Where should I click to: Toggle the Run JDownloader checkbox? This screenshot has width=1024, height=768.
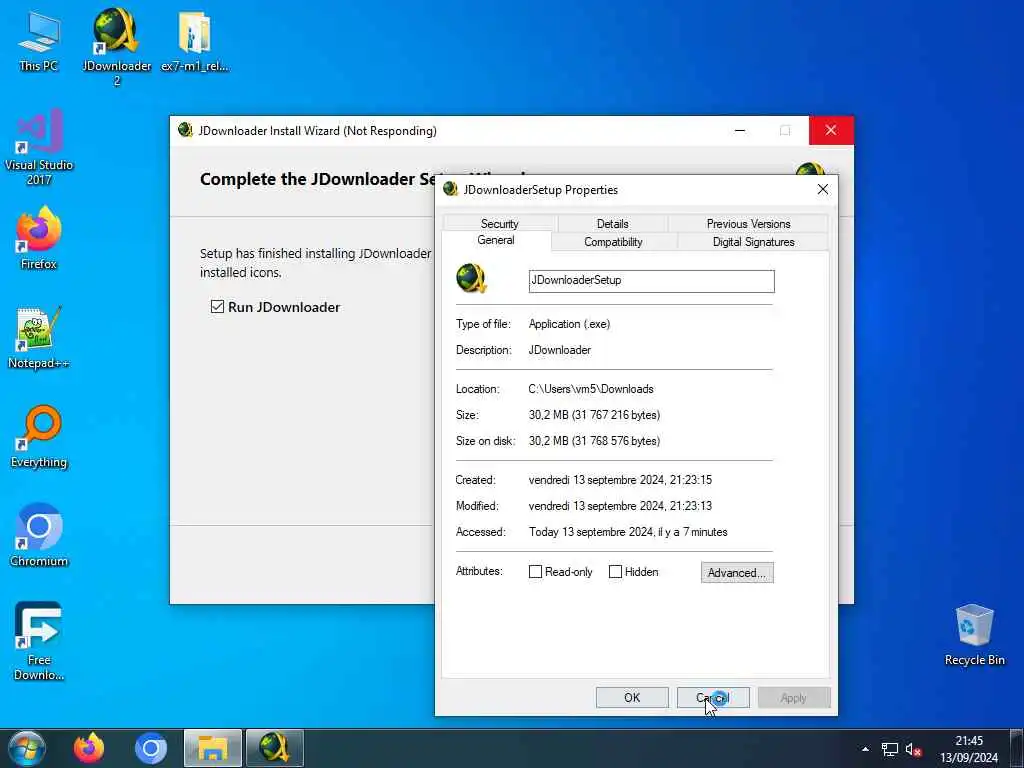217,307
